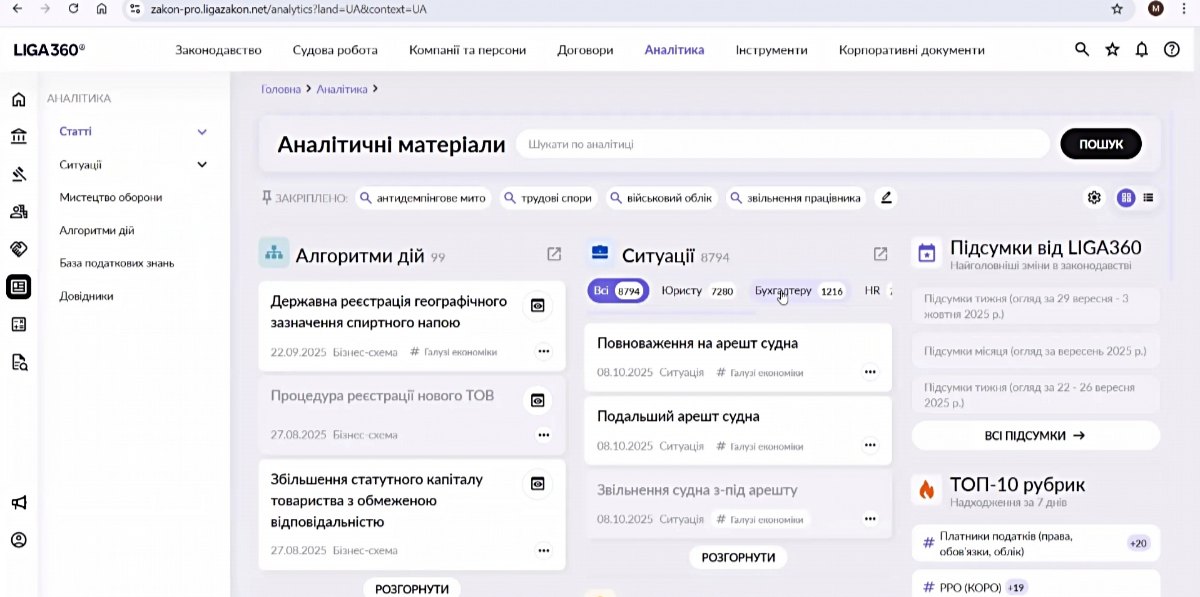Expand the Ситуації sidebar chevron

202,165
